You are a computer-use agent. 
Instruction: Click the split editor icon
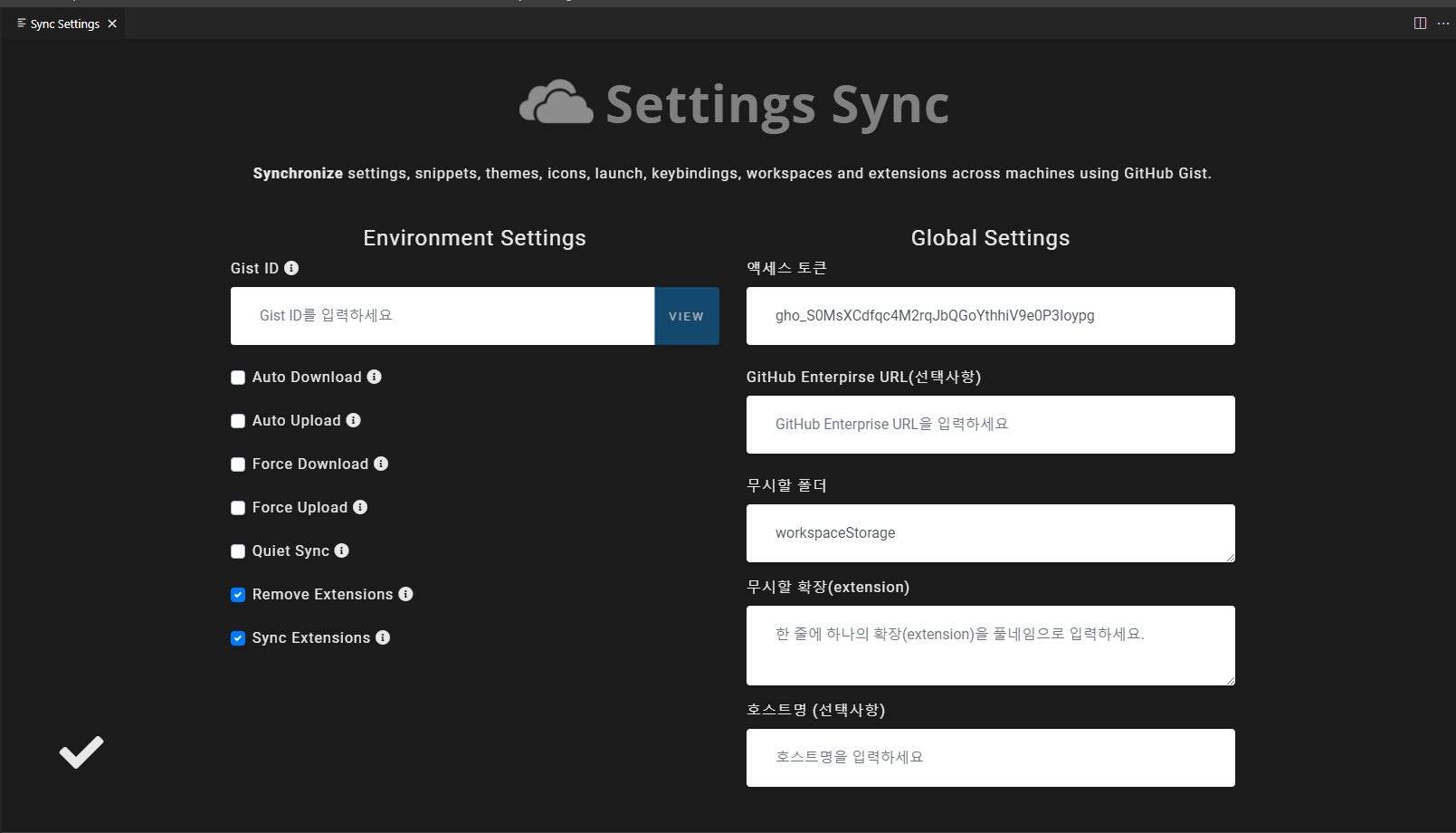1420,24
